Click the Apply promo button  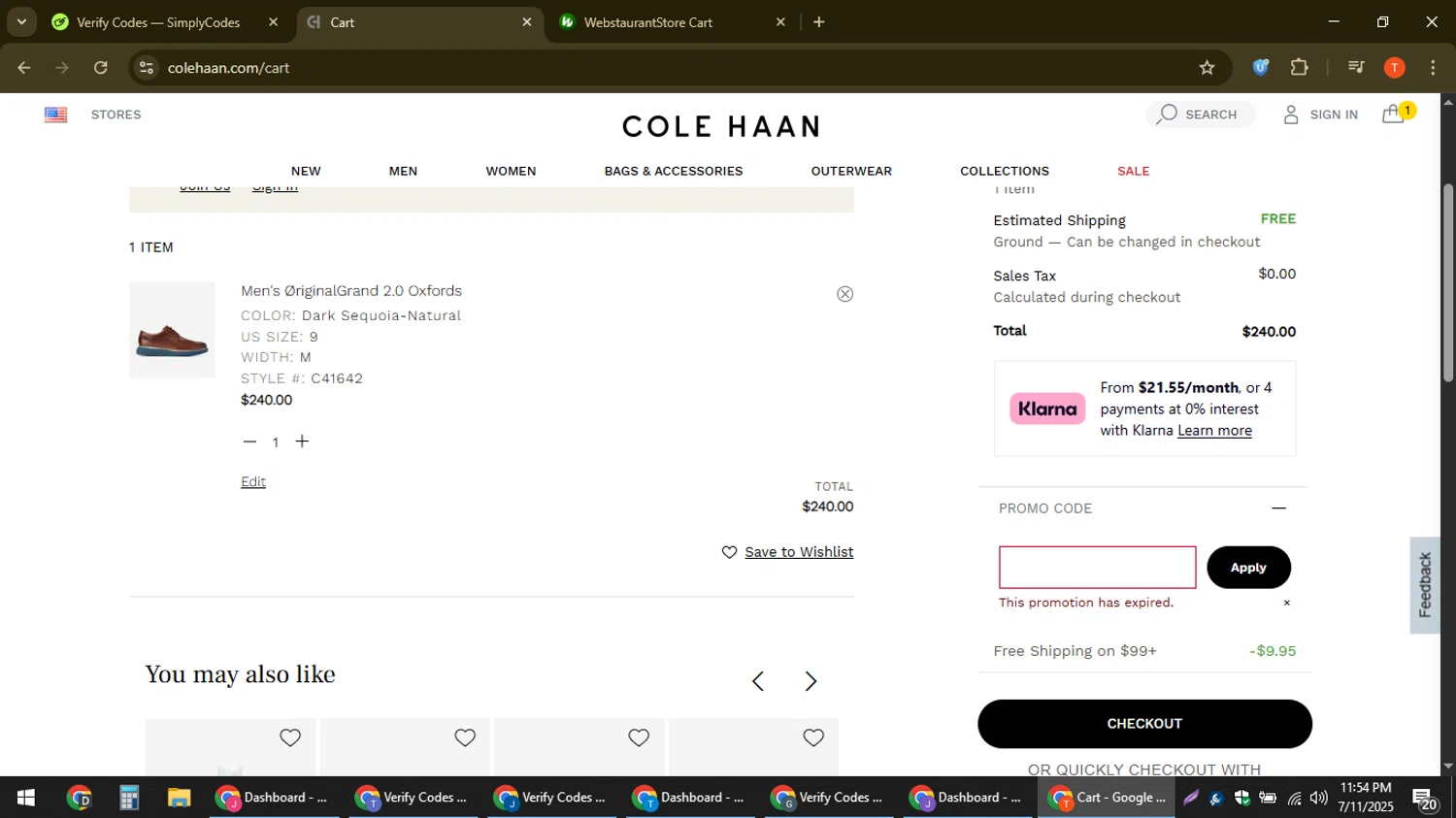point(1248,568)
